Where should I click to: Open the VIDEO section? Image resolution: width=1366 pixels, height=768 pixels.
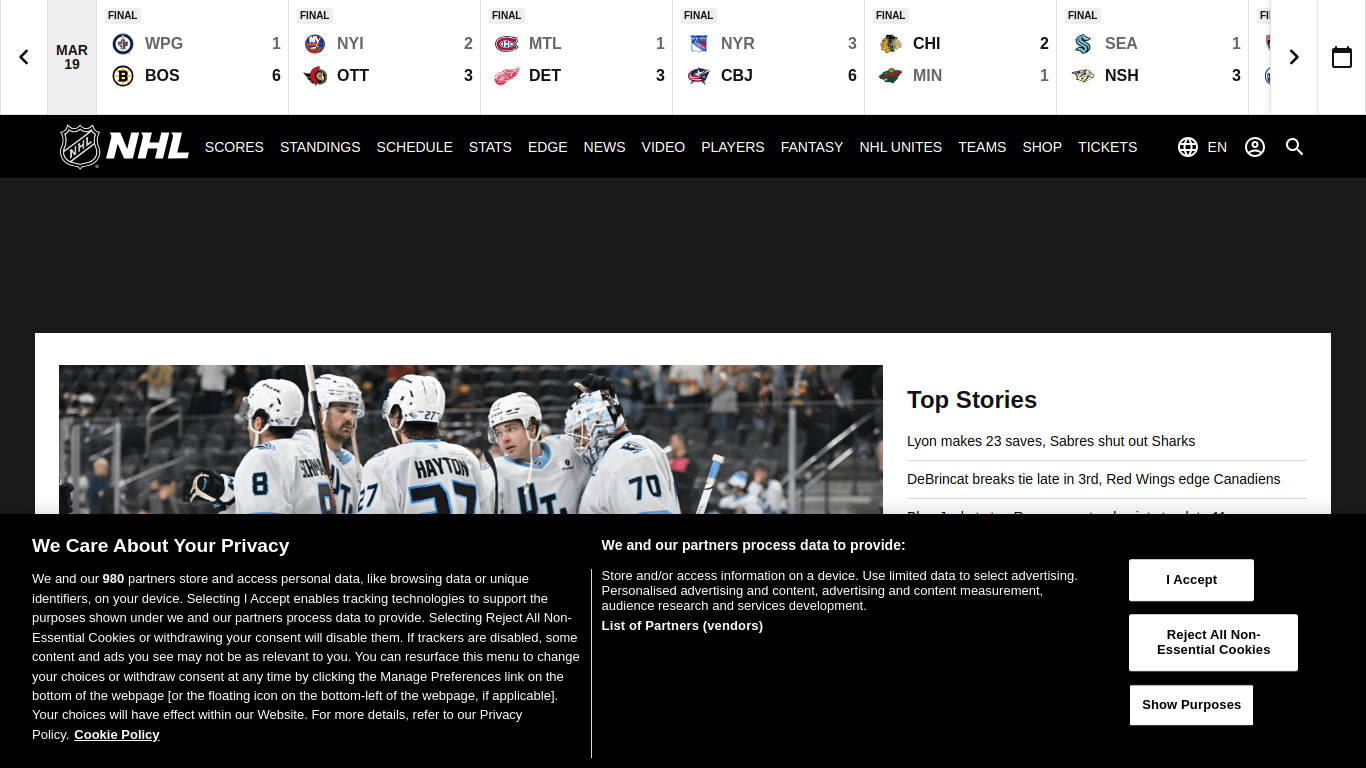[x=663, y=147]
